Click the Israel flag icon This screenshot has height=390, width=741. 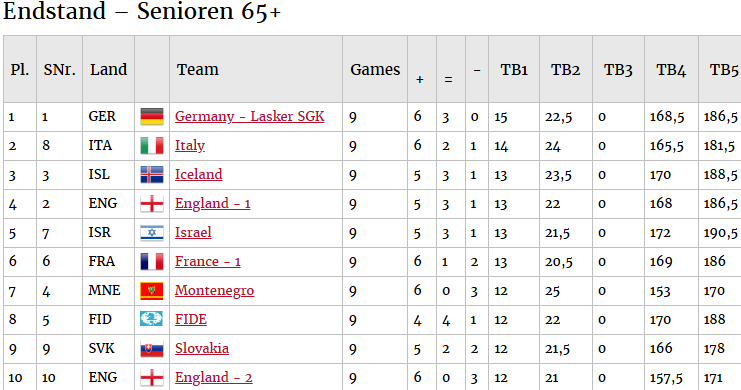pos(152,233)
